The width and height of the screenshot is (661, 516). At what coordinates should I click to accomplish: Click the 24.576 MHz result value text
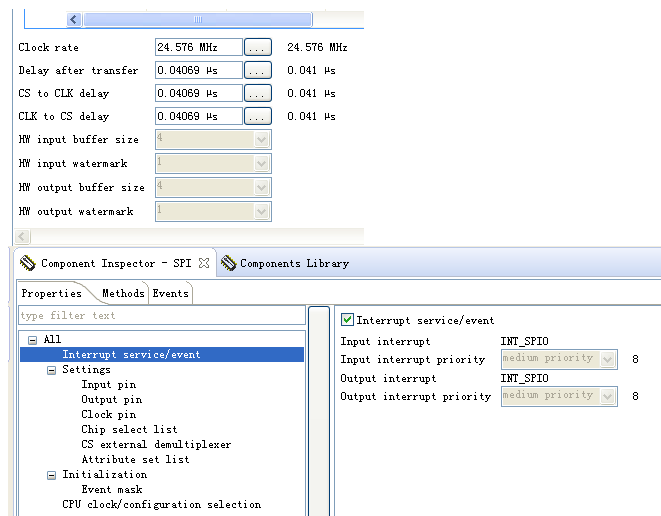317,47
